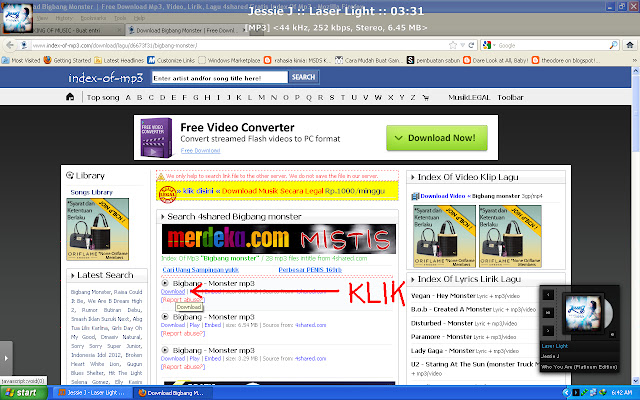
Task: Switch to Jessie J - Laser Light taskbar item
Action: coord(93,393)
